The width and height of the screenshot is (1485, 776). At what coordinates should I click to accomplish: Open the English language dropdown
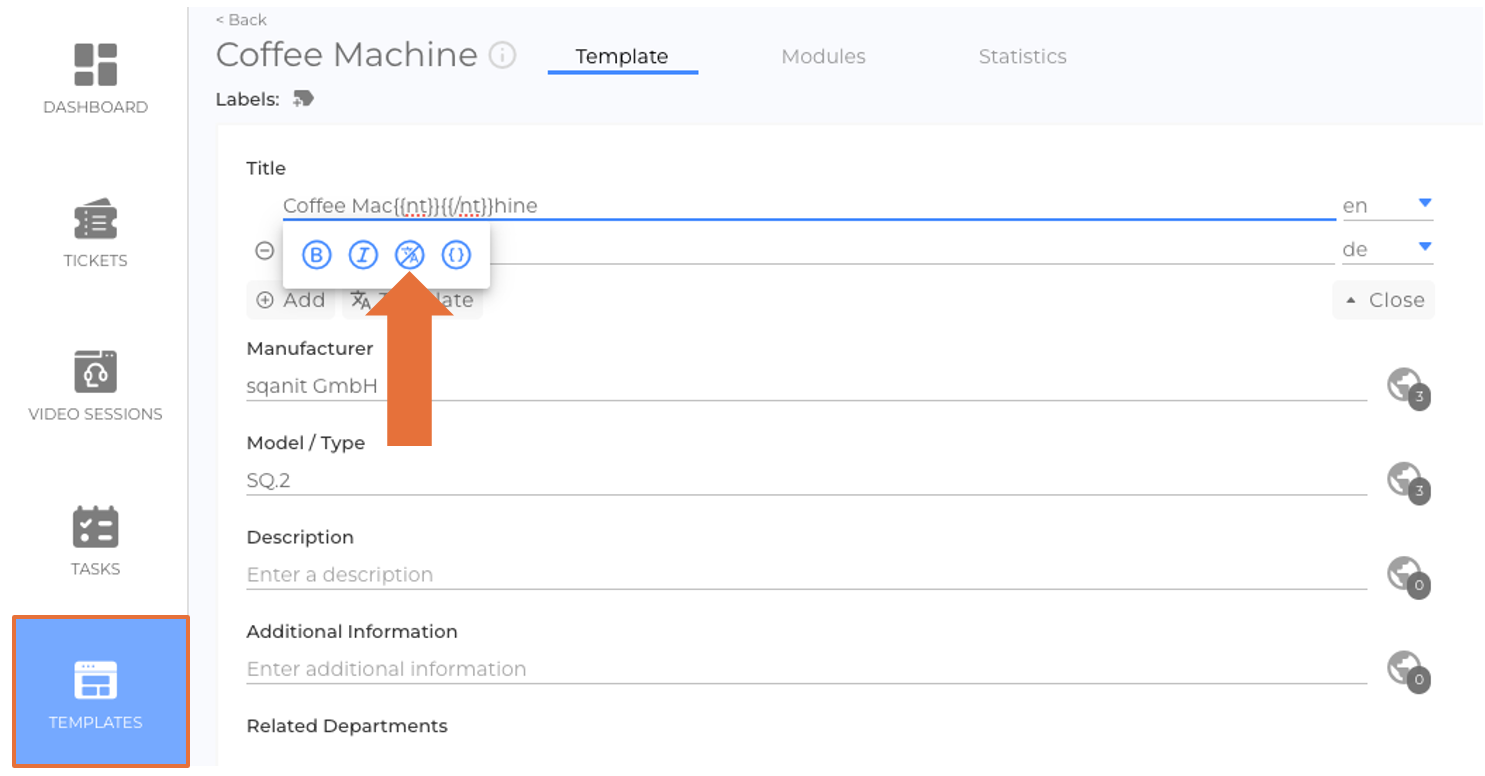tap(1425, 204)
